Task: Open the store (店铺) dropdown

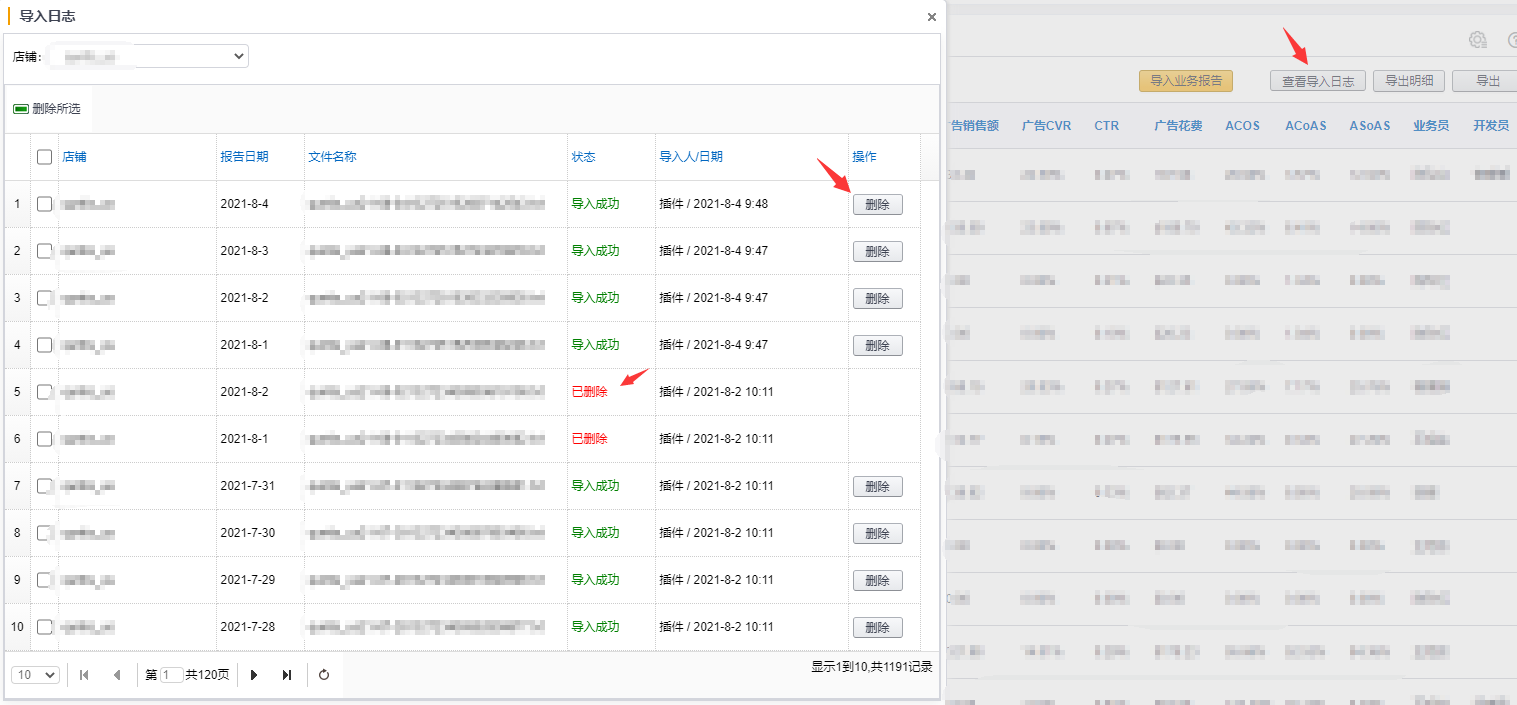Action: pyautogui.click(x=148, y=57)
